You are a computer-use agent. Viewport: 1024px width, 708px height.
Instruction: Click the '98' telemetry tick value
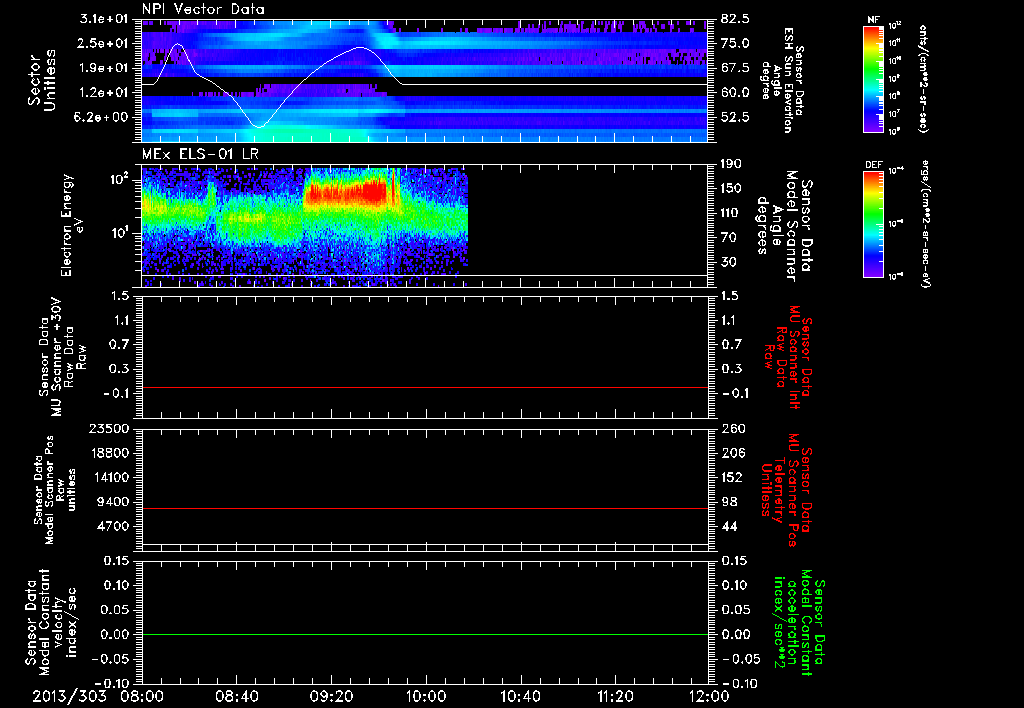(x=729, y=502)
